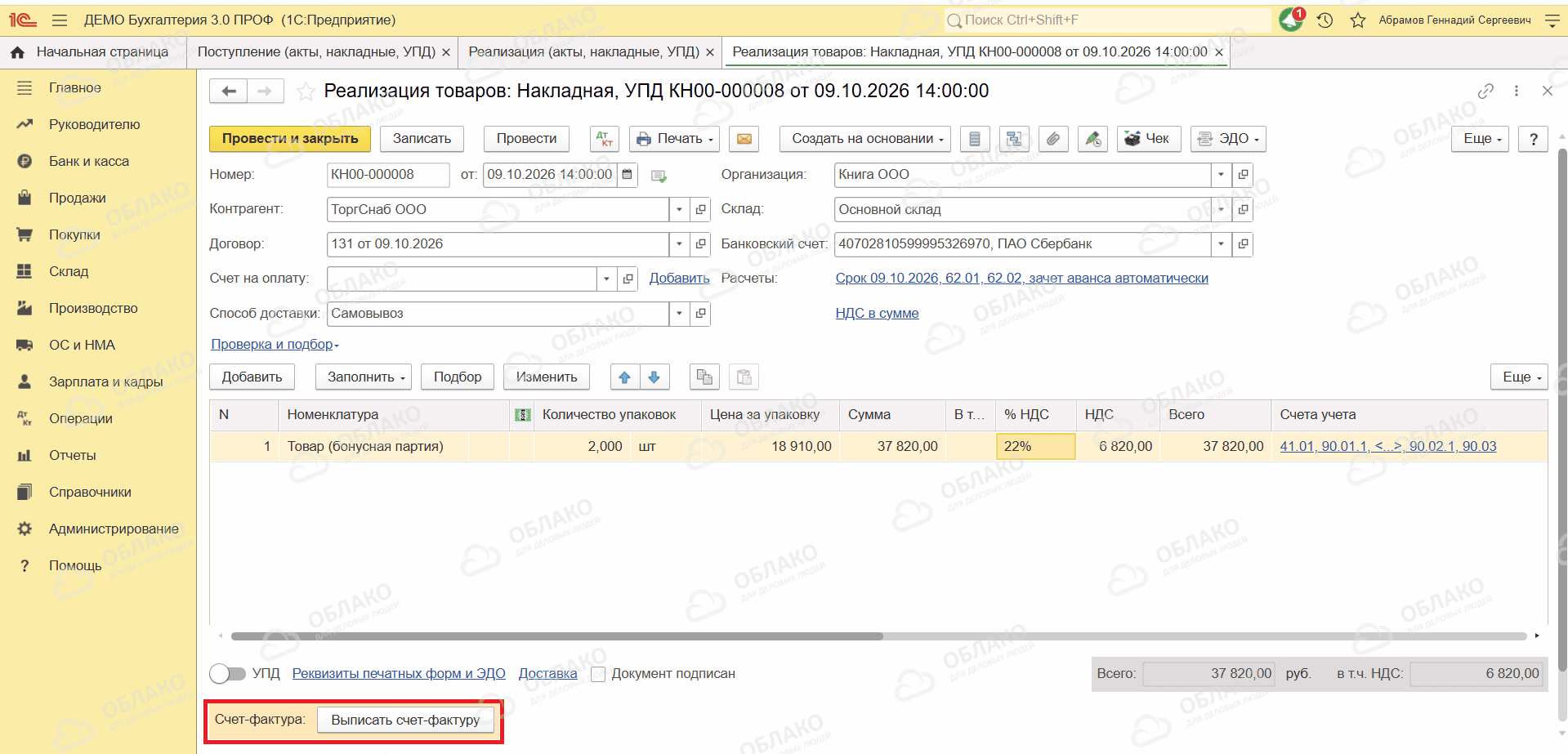Move row down with blue down arrow
The image size is (1568, 754).
[654, 377]
